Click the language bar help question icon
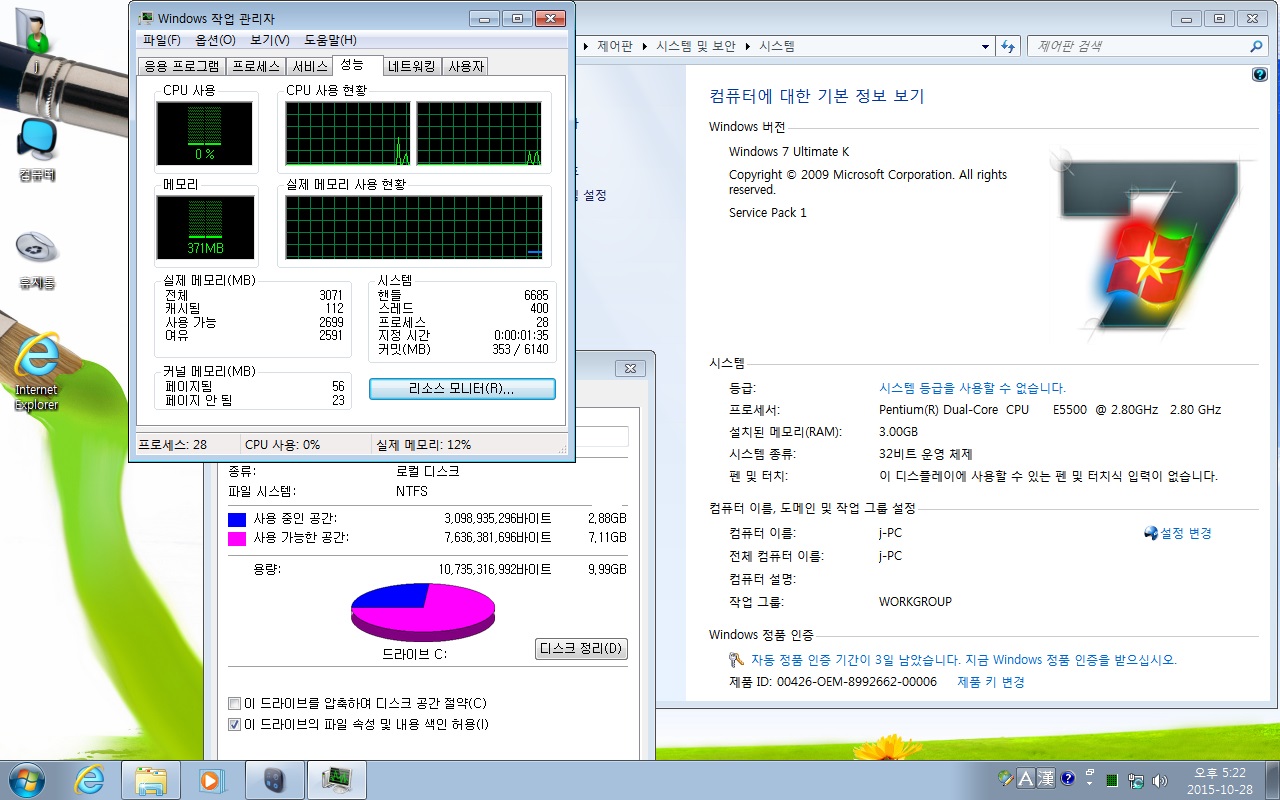The width and height of the screenshot is (1280, 800). [1067, 777]
